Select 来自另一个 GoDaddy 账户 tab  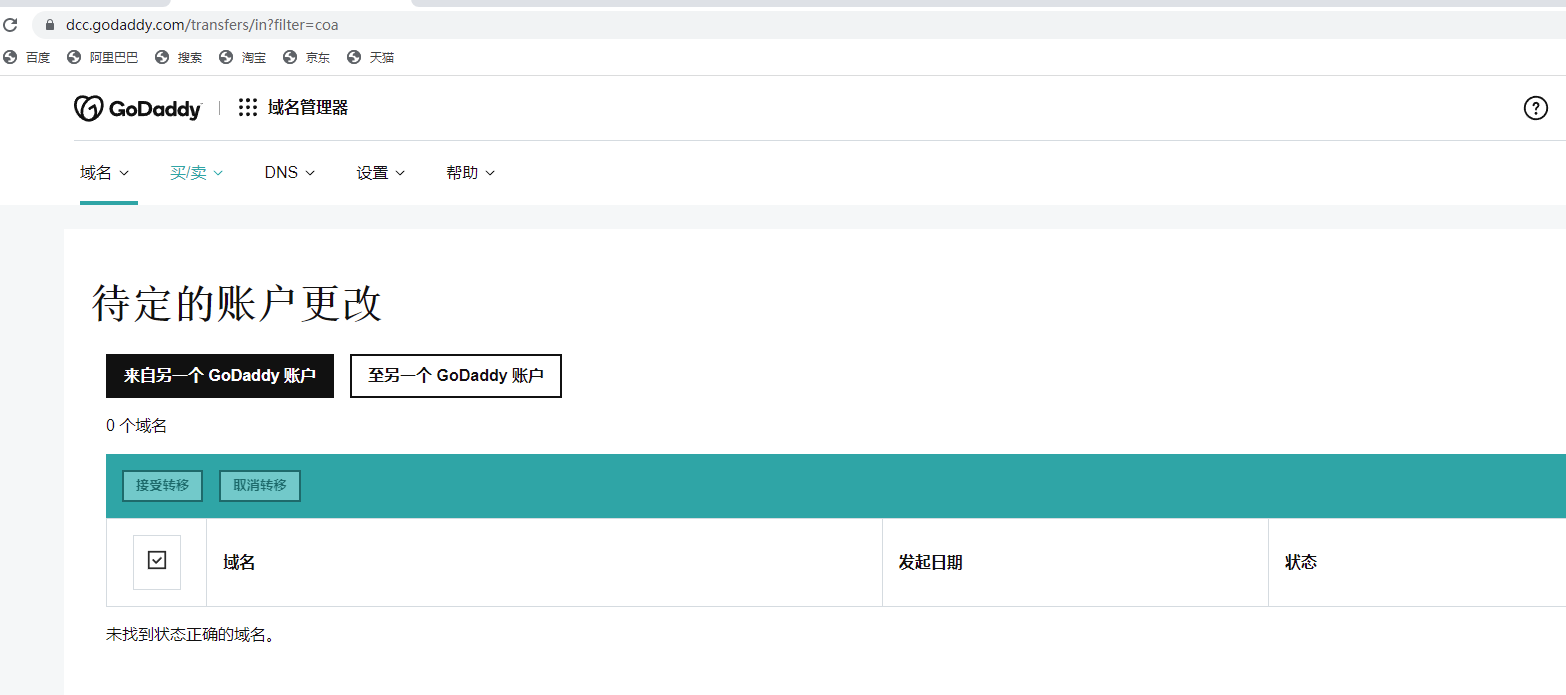tap(220, 376)
